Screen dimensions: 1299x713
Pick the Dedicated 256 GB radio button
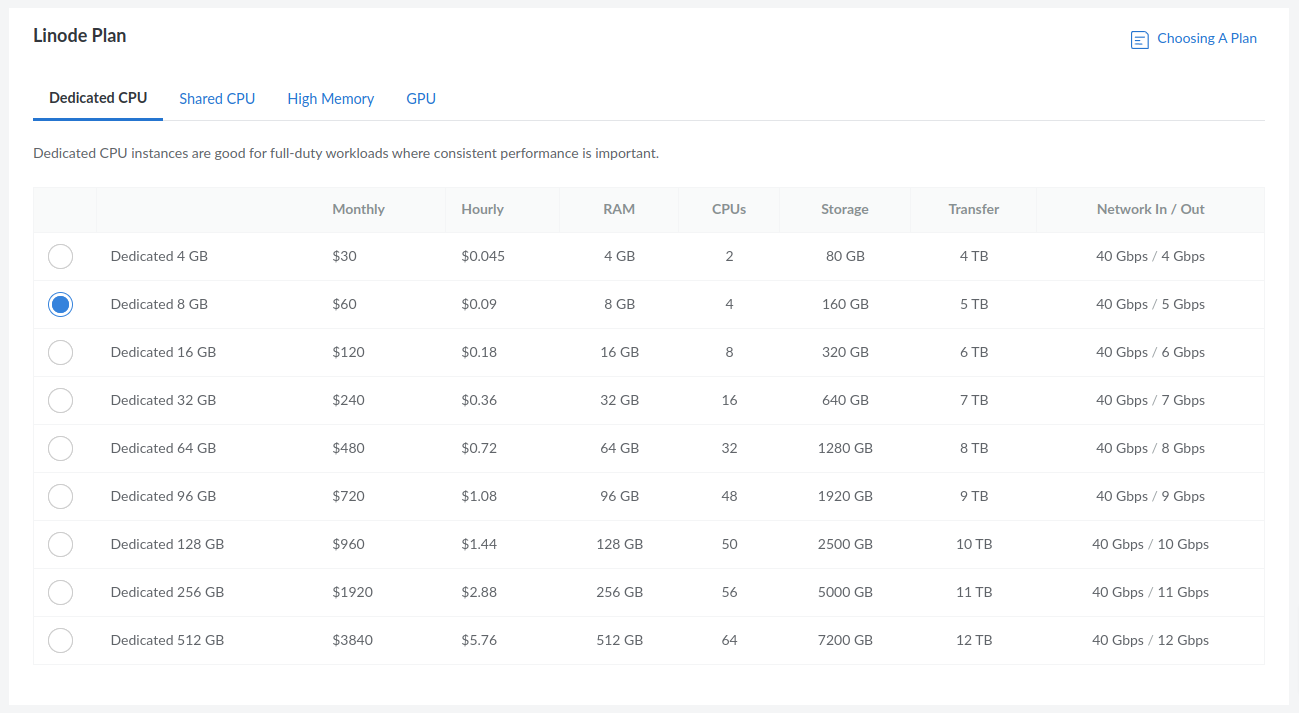(60, 592)
